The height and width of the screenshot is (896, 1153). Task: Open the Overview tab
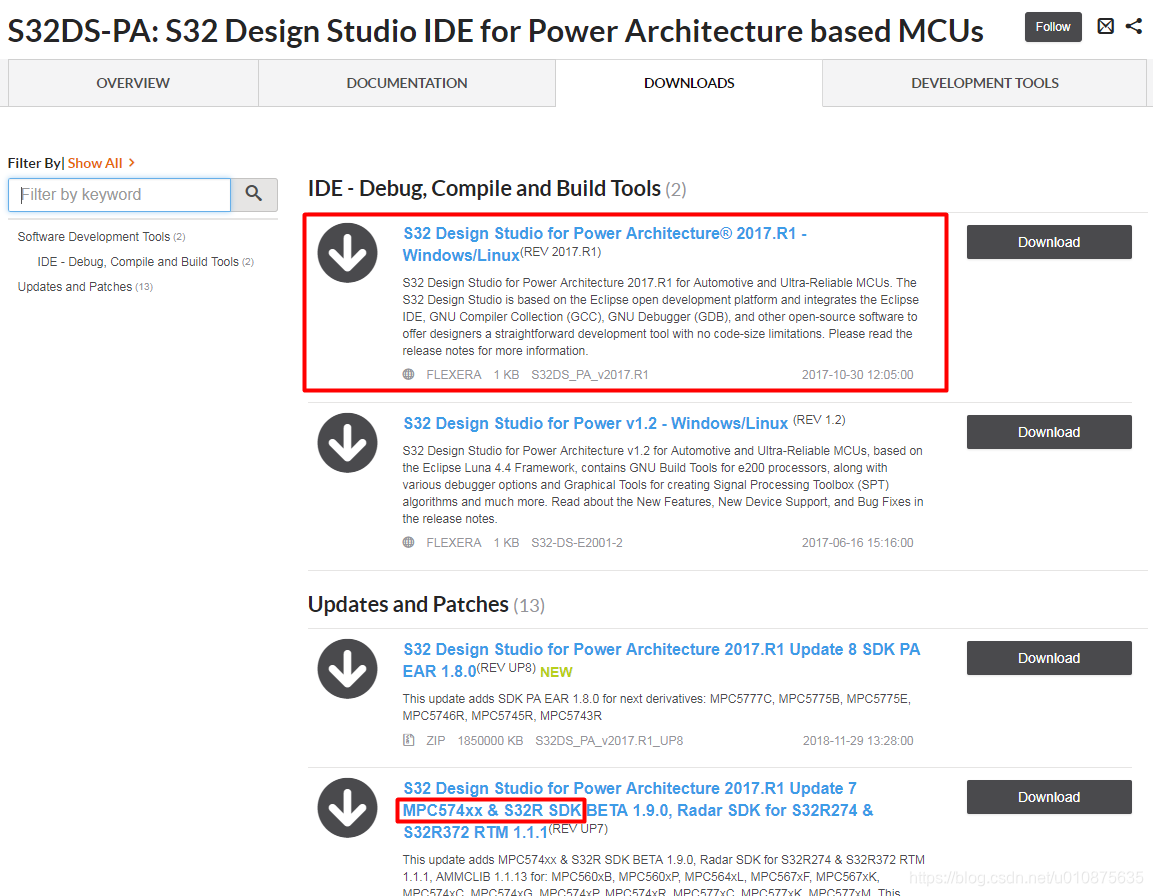[133, 83]
